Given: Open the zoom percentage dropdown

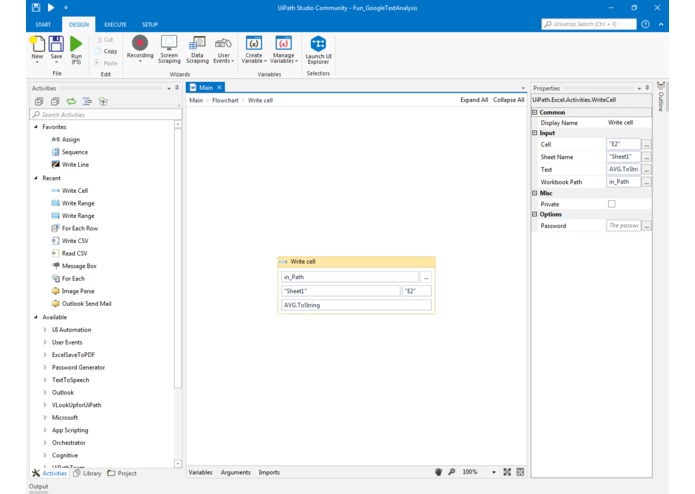Looking at the screenshot, I should coord(494,472).
